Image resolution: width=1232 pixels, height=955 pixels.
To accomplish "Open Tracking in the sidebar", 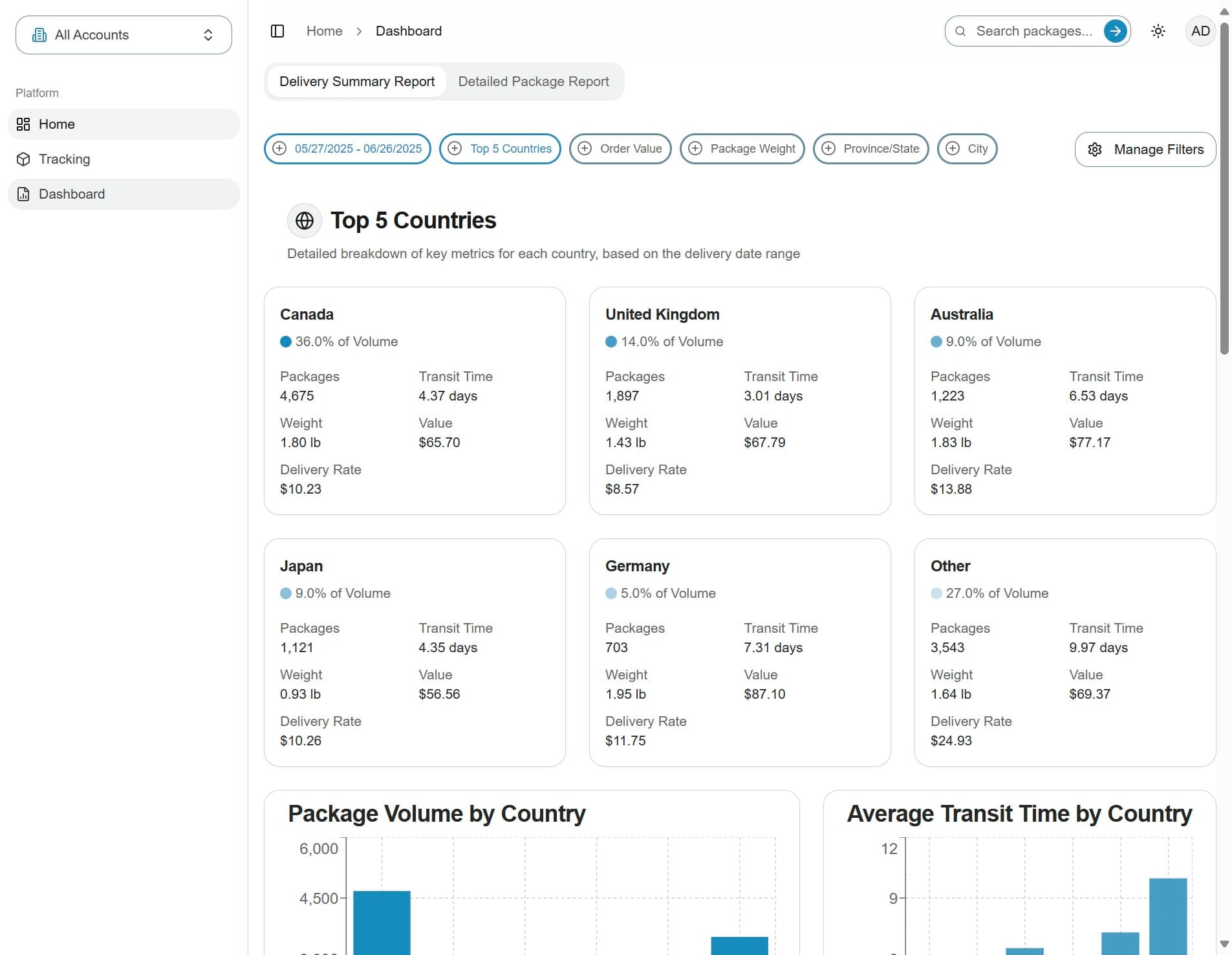I will [124, 159].
